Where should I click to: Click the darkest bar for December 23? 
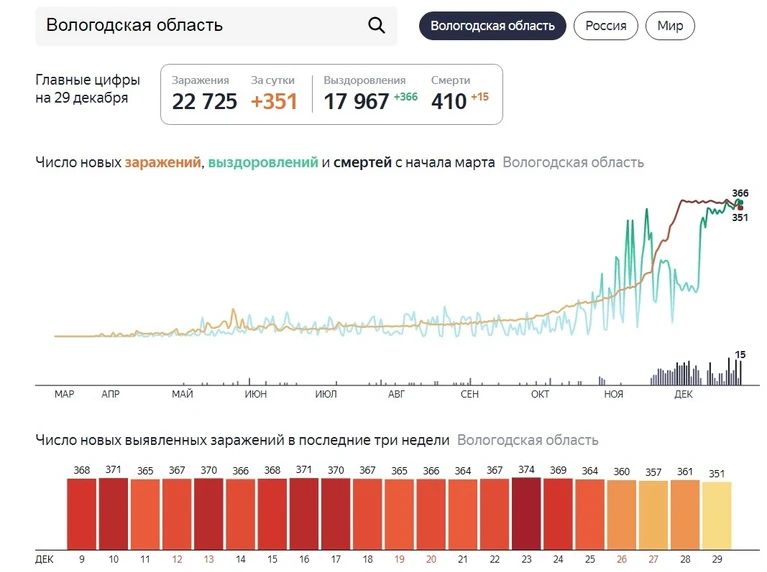(x=526, y=514)
